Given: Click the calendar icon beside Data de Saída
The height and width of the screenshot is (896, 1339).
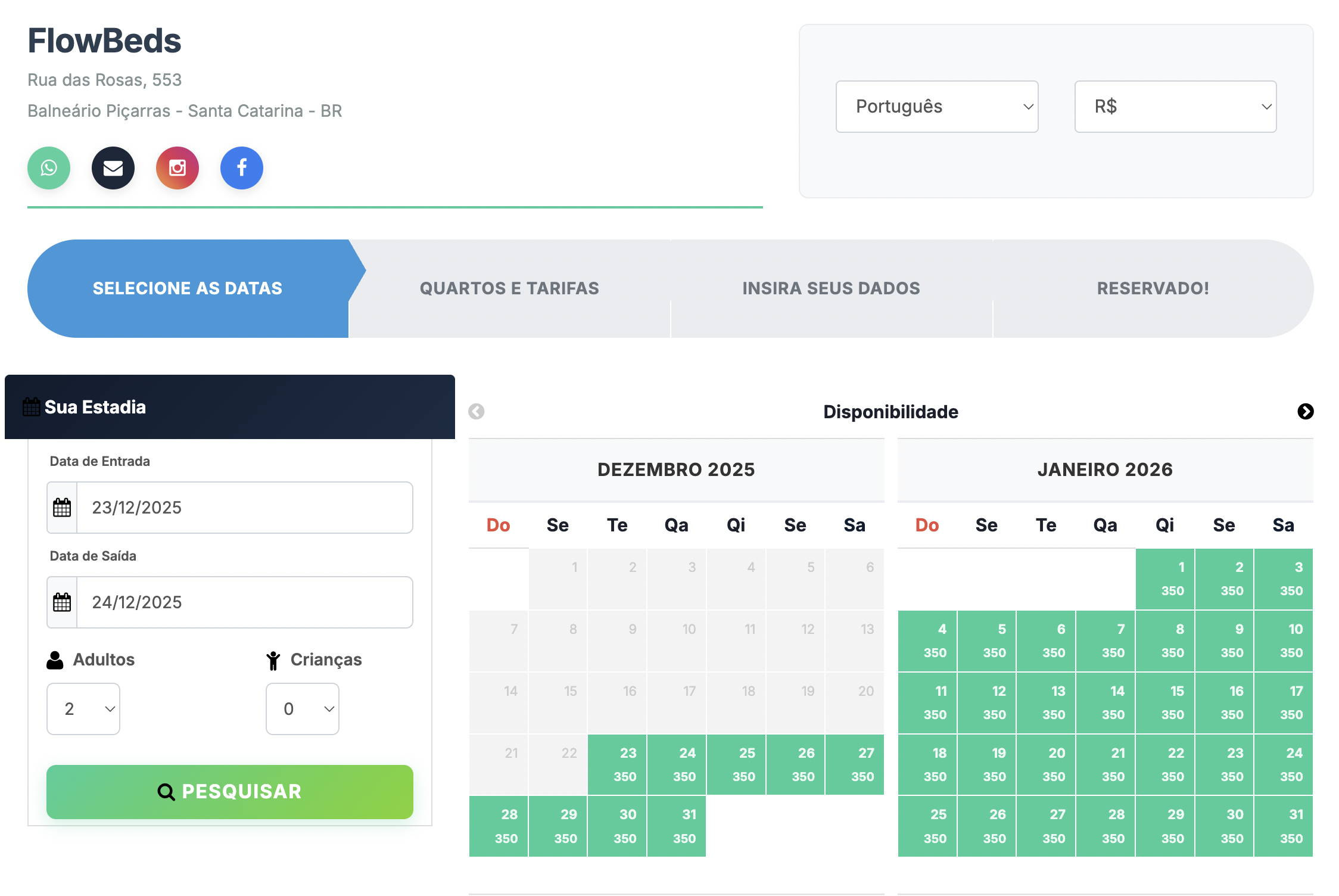Looking at the screenshot, I should click(x=61, y=602).
